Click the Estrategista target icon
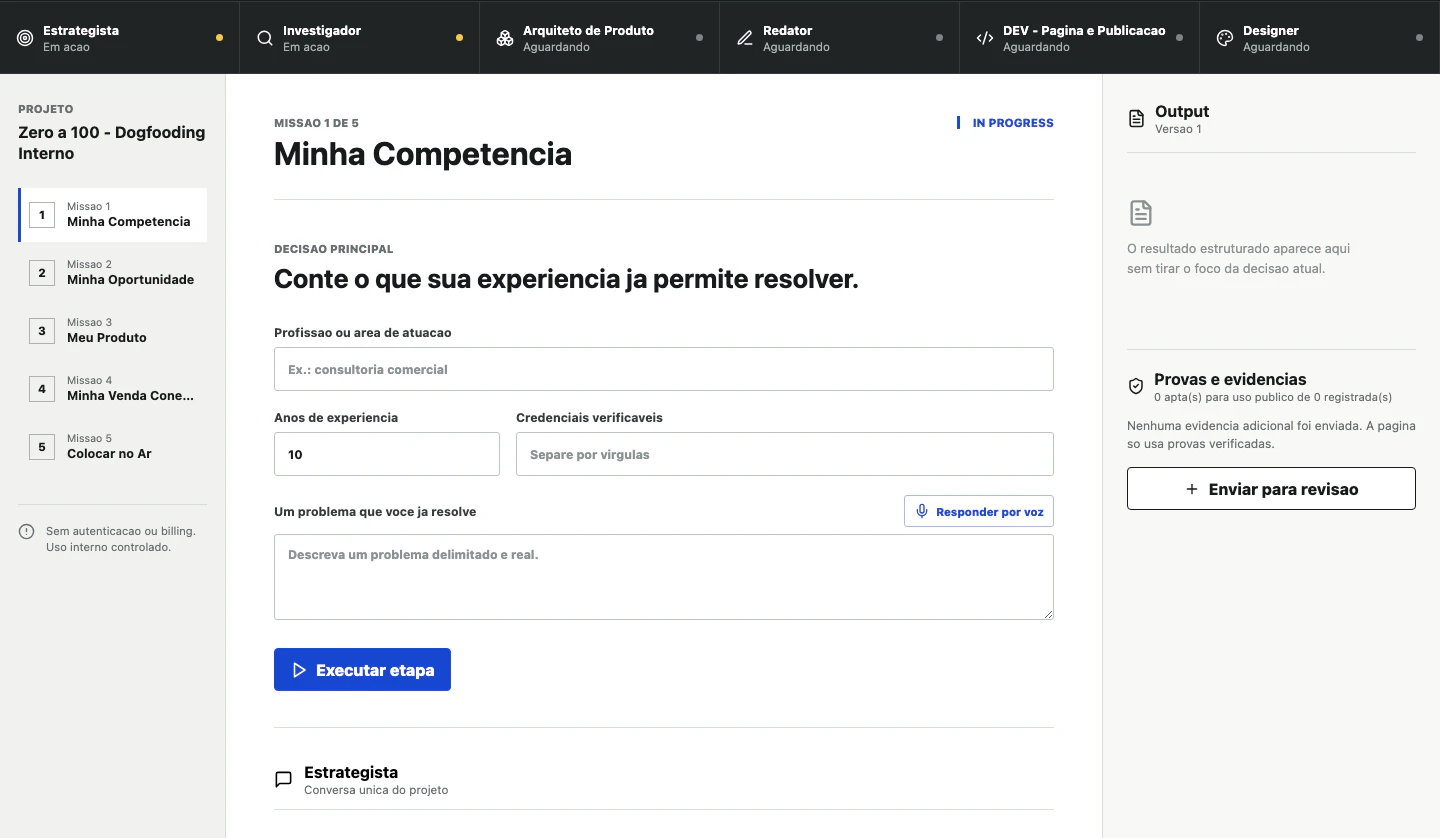The image size is (1440, 838). click(25, 38)
